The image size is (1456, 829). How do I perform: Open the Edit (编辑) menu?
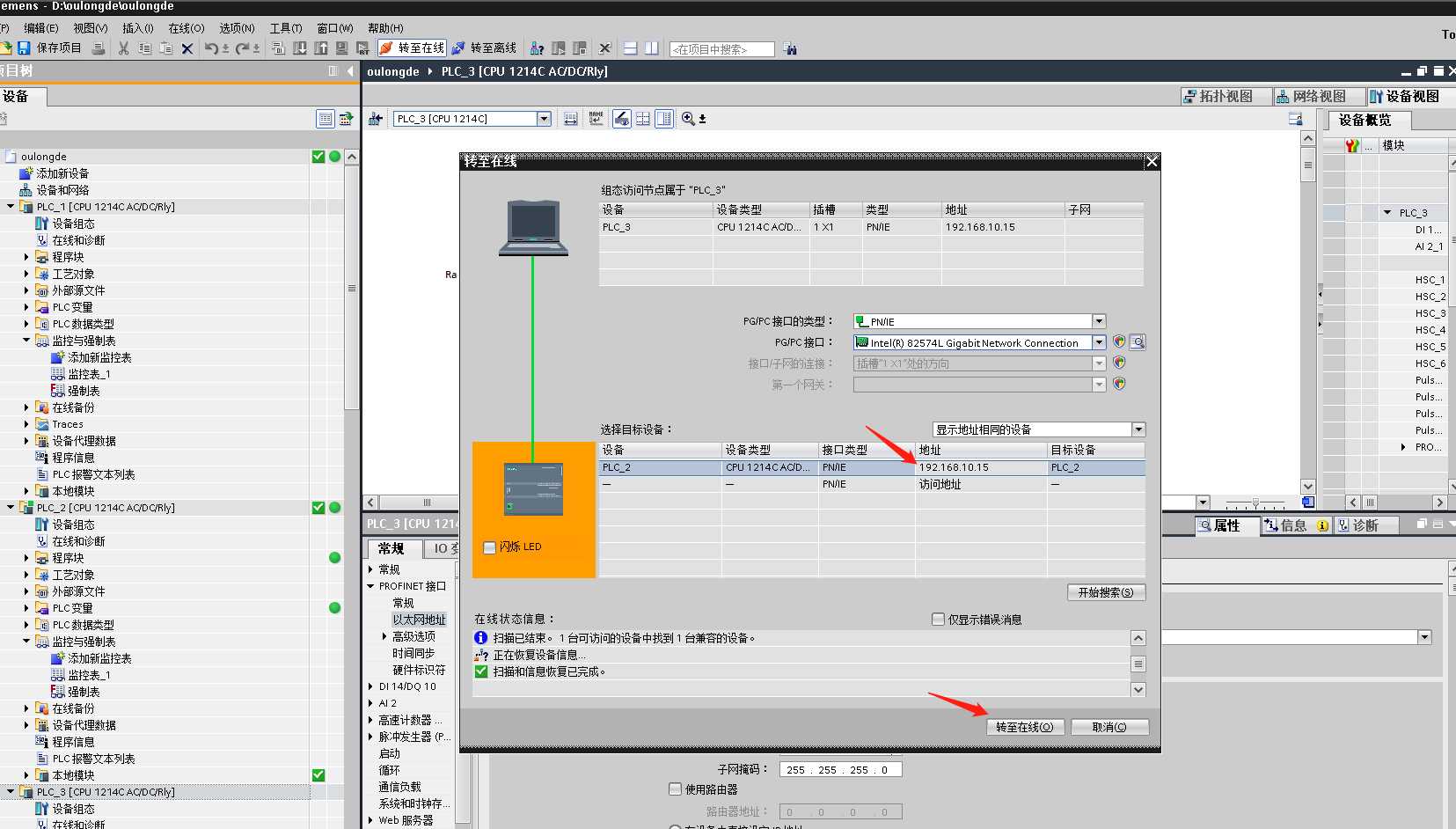coord(40,28)
